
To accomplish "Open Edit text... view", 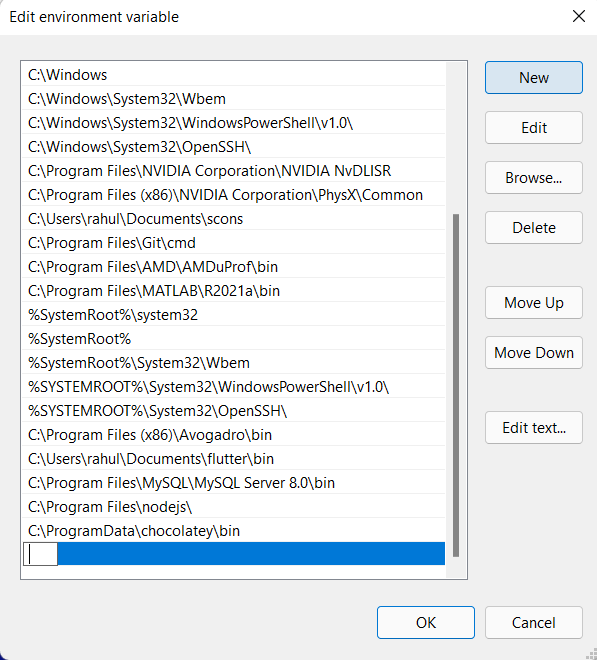I will (x=533, y=428).
